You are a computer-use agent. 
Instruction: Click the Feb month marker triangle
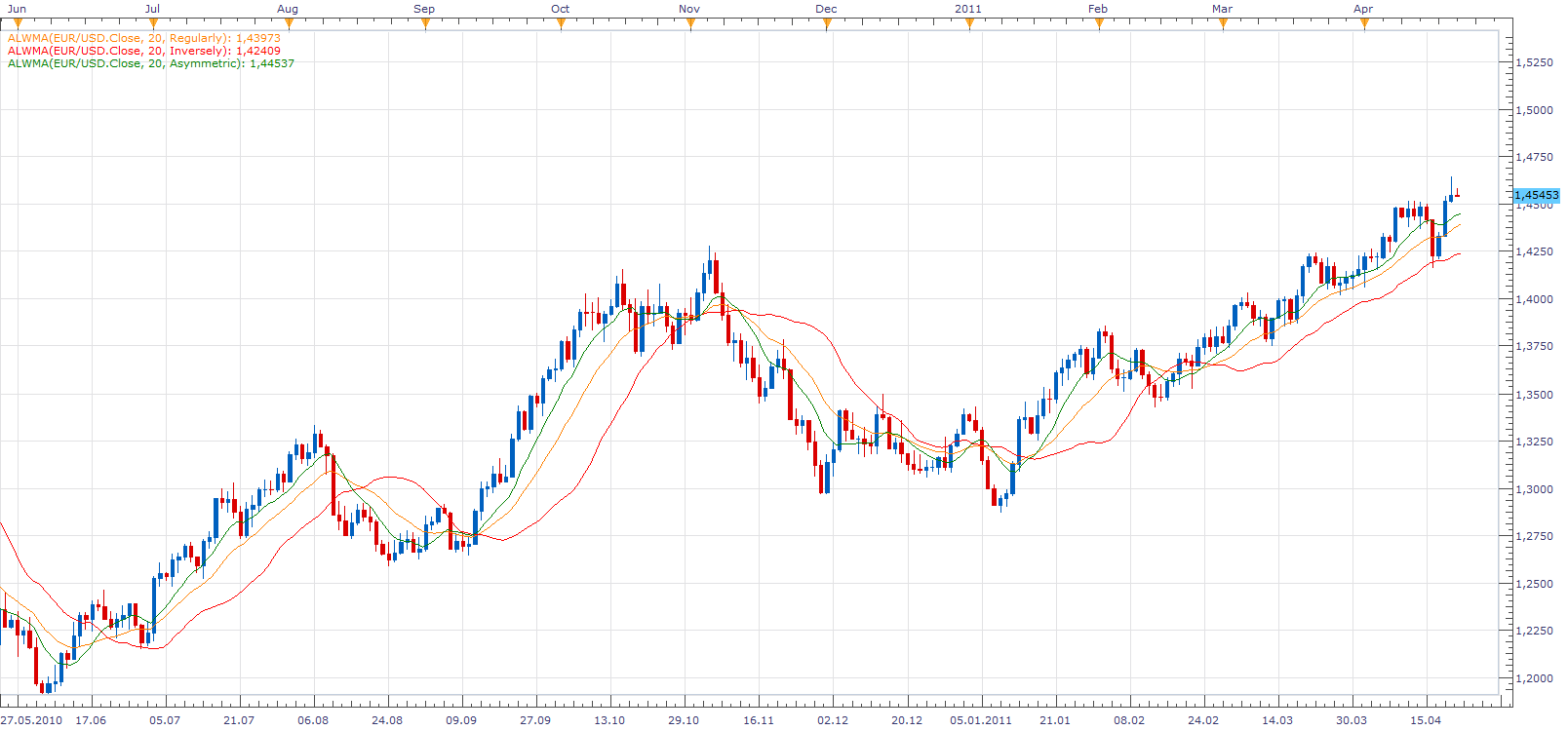(x=1099, y=23)
